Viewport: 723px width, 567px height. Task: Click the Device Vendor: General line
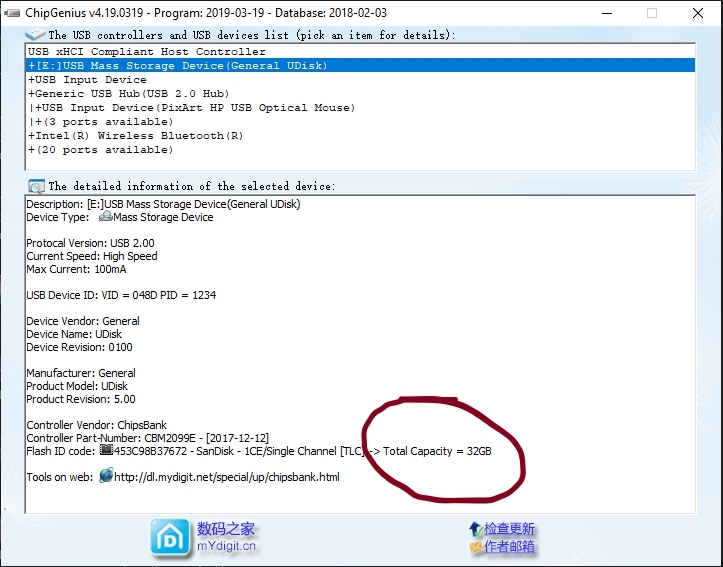[83, 321]
